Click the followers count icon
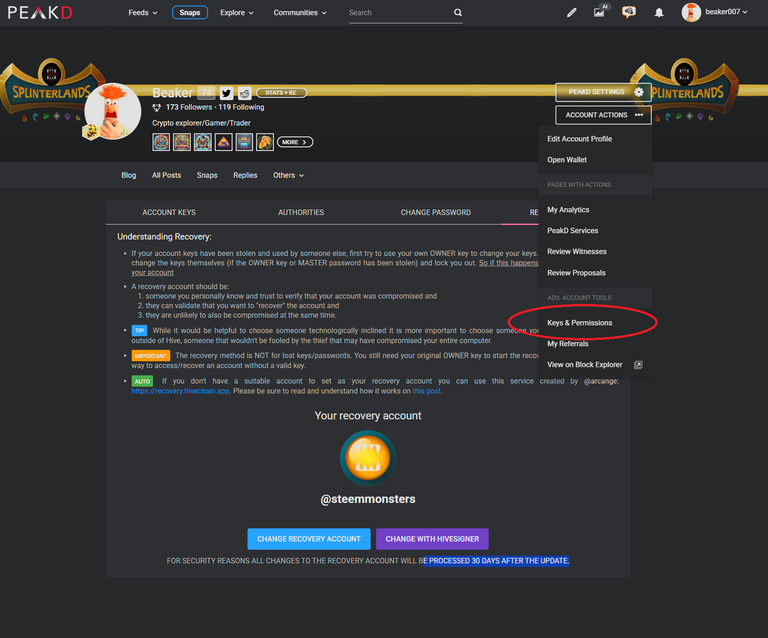The width and height of the screenshot is (768, 638). point(157,107)
